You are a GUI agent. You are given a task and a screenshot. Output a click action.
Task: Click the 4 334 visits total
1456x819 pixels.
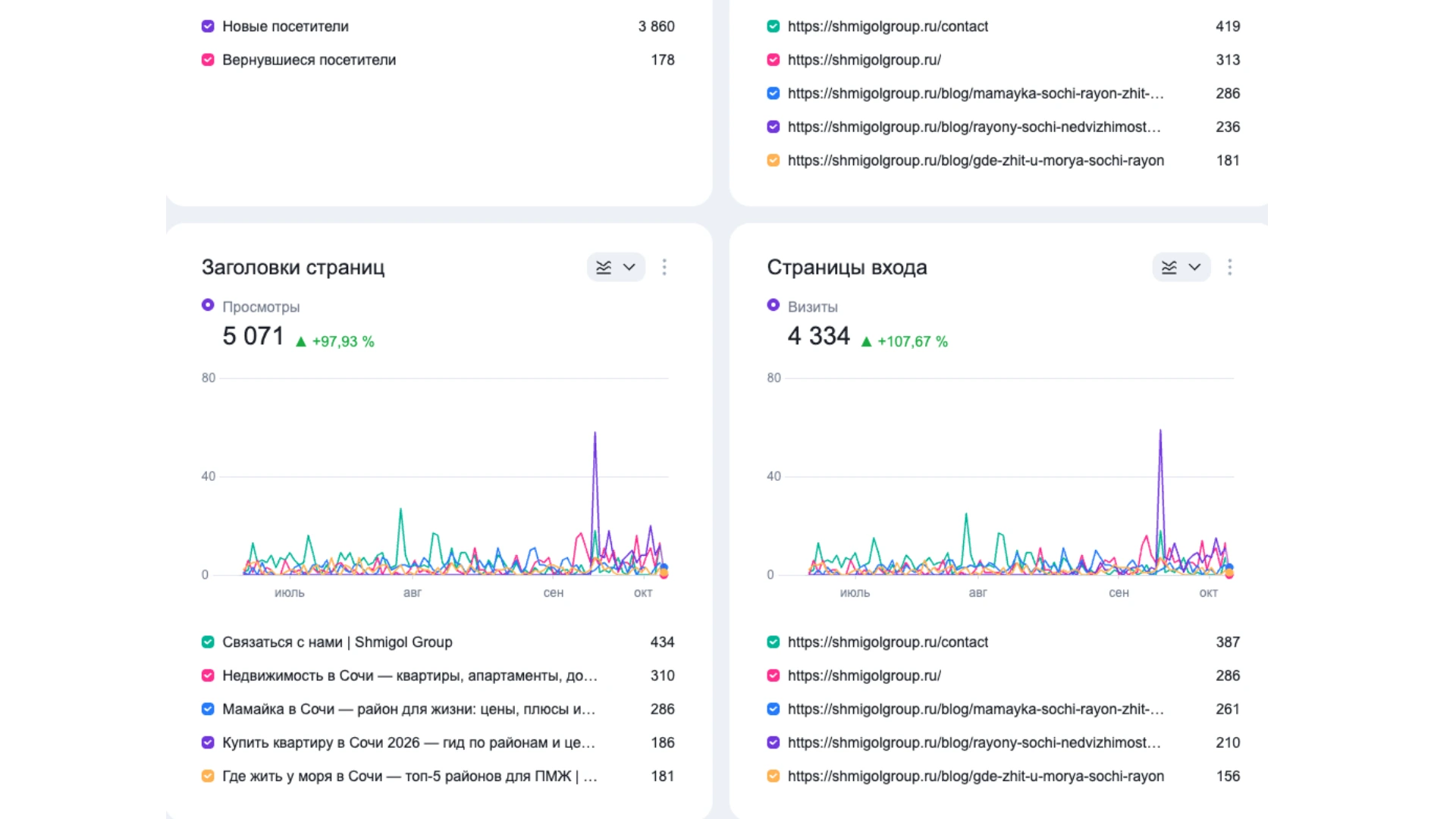click(x=819, y=336)
